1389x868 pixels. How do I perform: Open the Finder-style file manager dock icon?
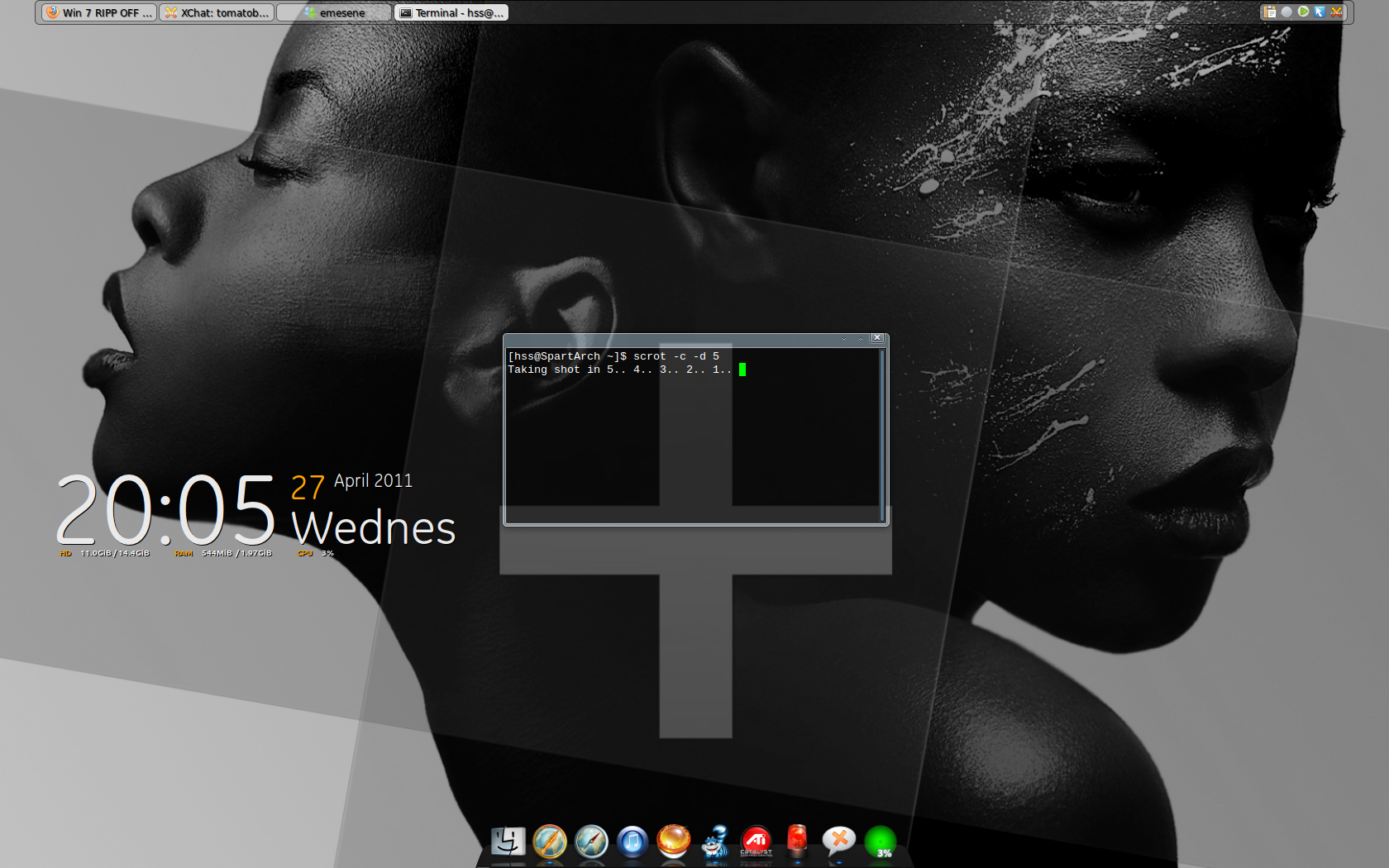coord(508,842)
